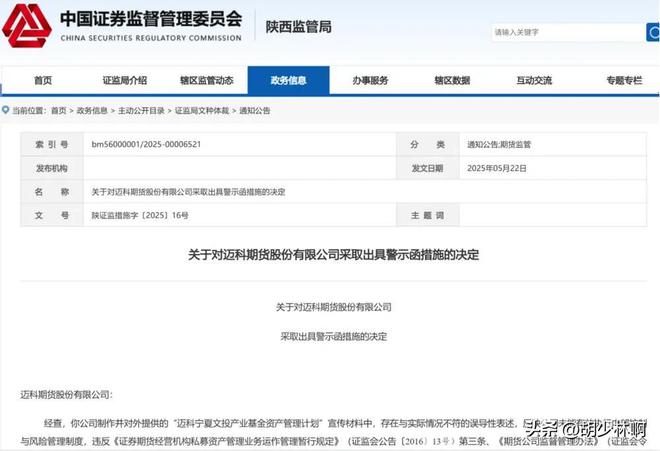This screenshot has height=451, width=660.
Task: Click the category value 通知公告;期货监管
Action: 499,144
